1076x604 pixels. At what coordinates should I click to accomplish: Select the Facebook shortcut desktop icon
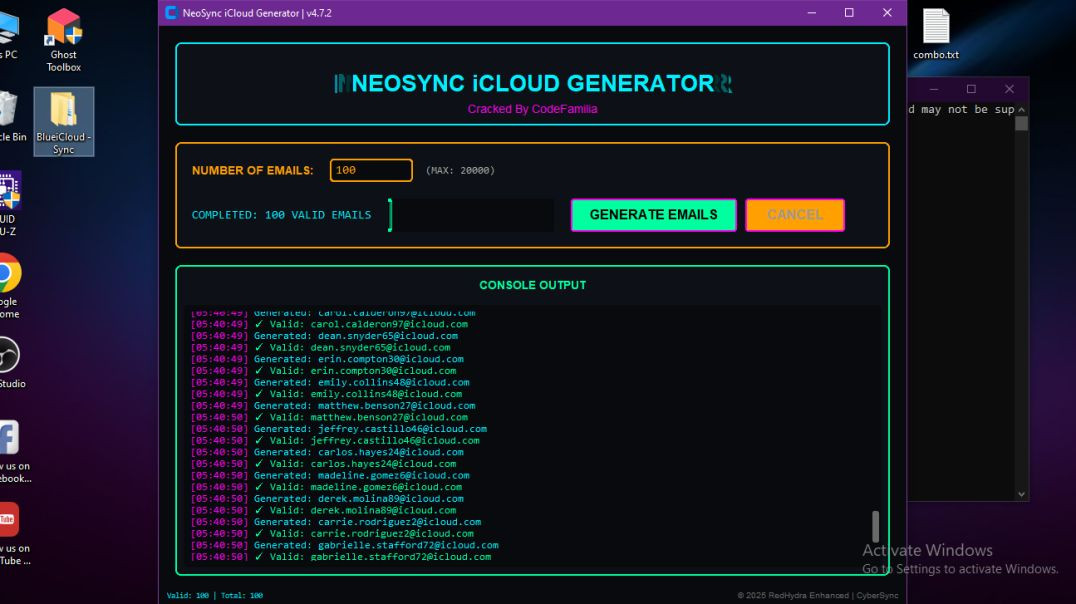pyautogui.click(x=14, y=452)
